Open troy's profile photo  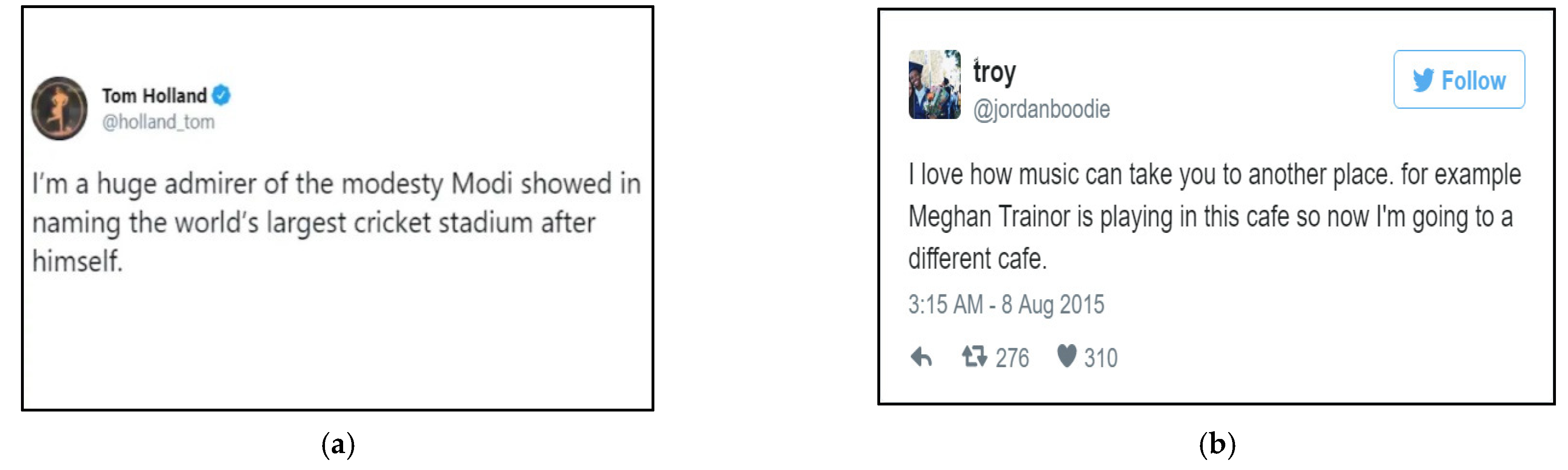934,85
